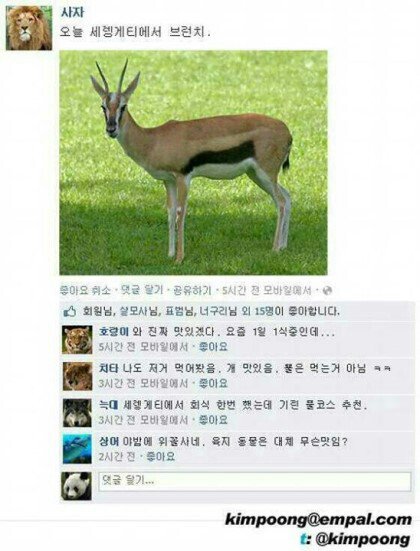The height and width of the screenshot is (551, 420).
Task: Click the shark commenter avatar
Action: pos(77,449)
